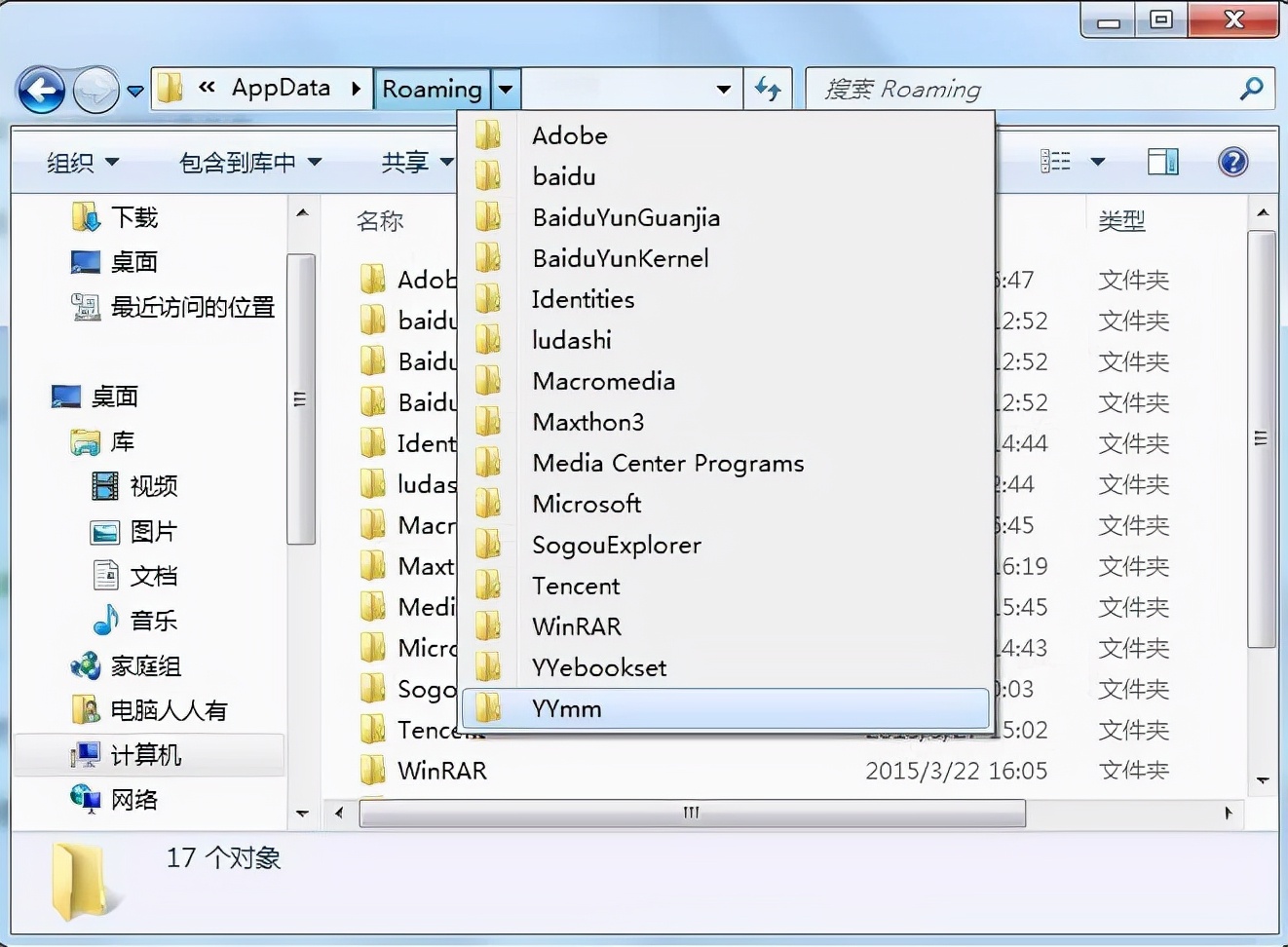Click the Refresh button beside address bar
Screen dimensions: 1288x947
coord(768,89)
